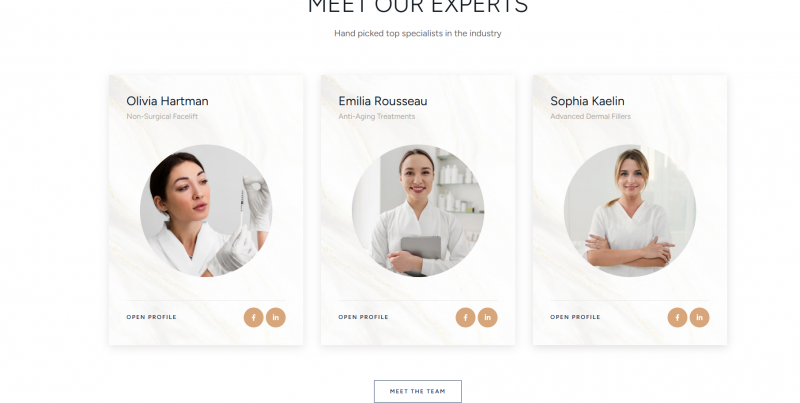Click Open Profile under Sophia Kaelin
The width and height of the screenshot is (800, 403).
[575, 317]
